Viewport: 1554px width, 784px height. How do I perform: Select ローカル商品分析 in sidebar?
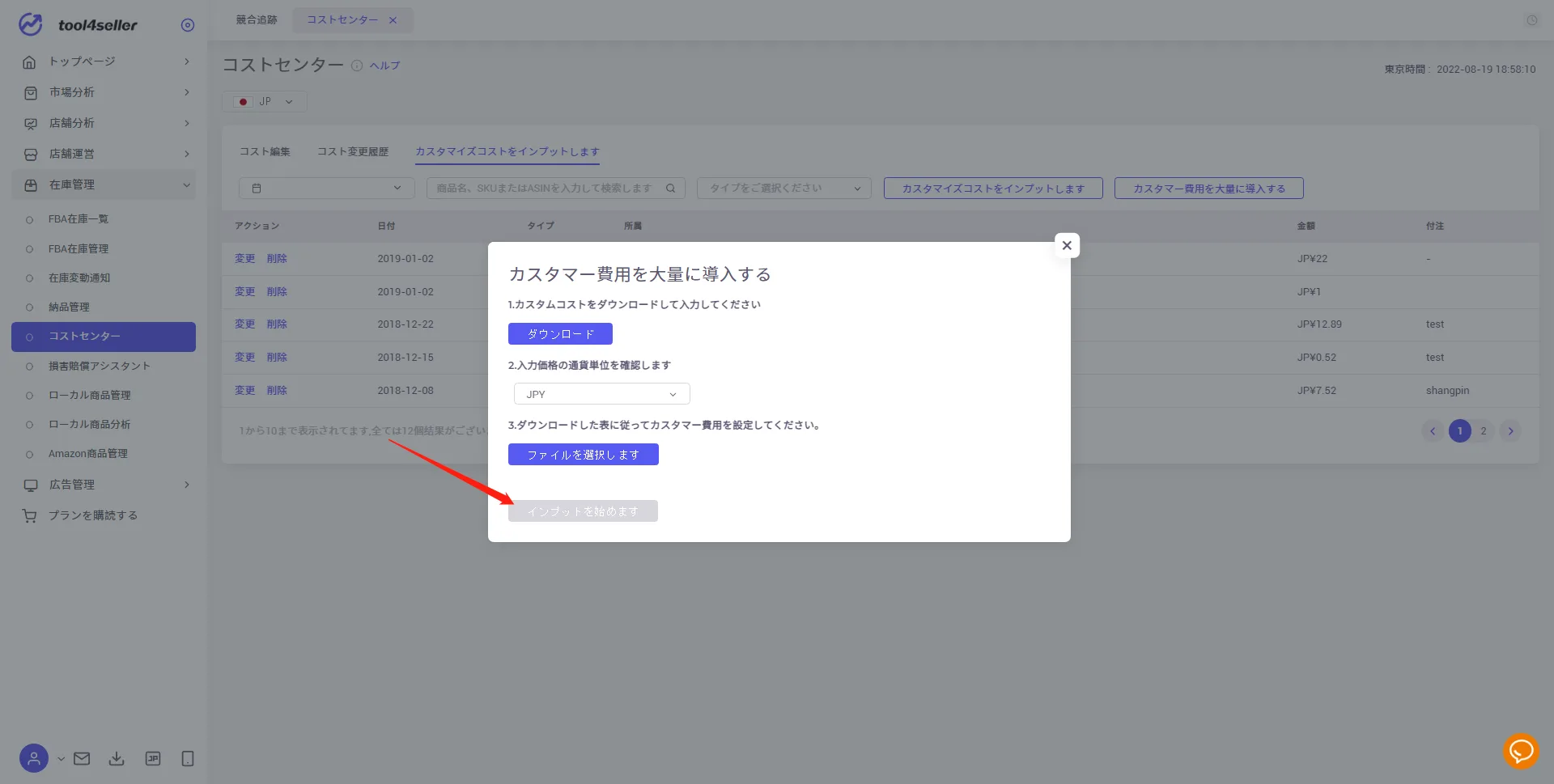[89, 424]
